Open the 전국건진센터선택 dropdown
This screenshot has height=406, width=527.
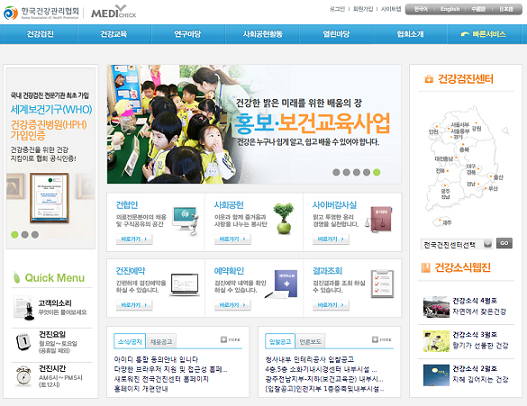coord(456,244)
